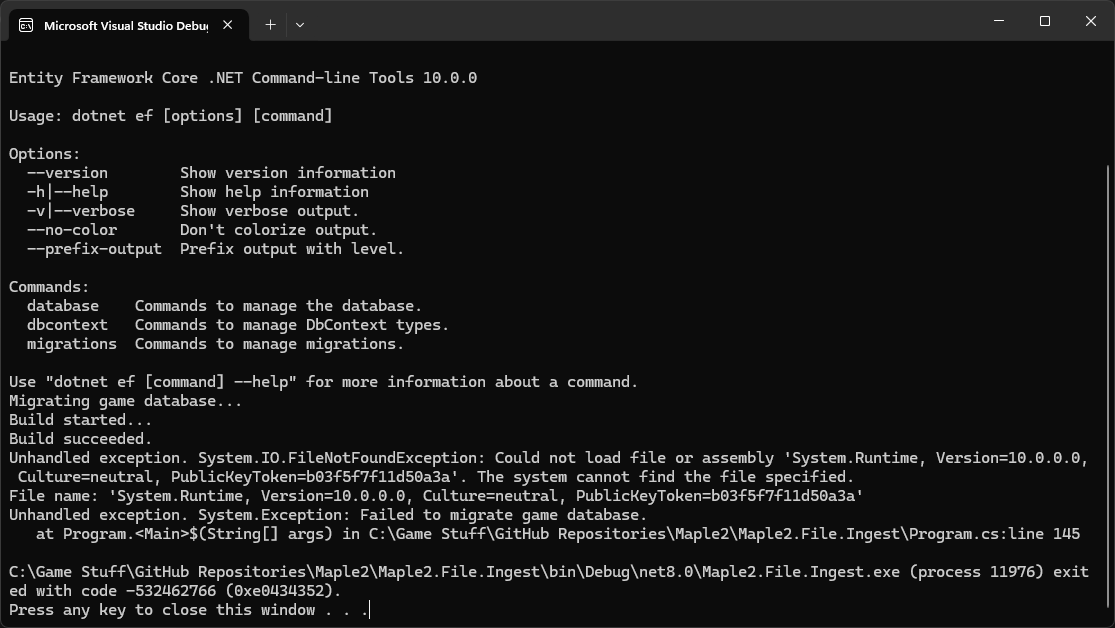Close the Microsoft Visual Studio Debug tab

pyautogui.click(x=227, y=25)
